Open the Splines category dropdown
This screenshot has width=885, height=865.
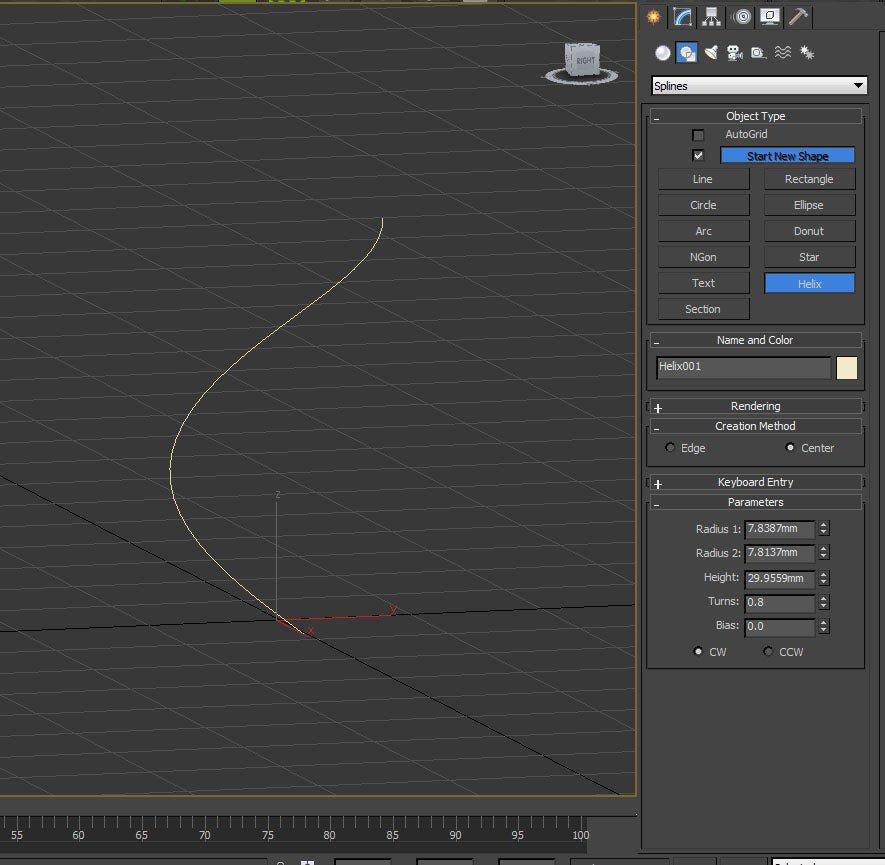point(759,86)
